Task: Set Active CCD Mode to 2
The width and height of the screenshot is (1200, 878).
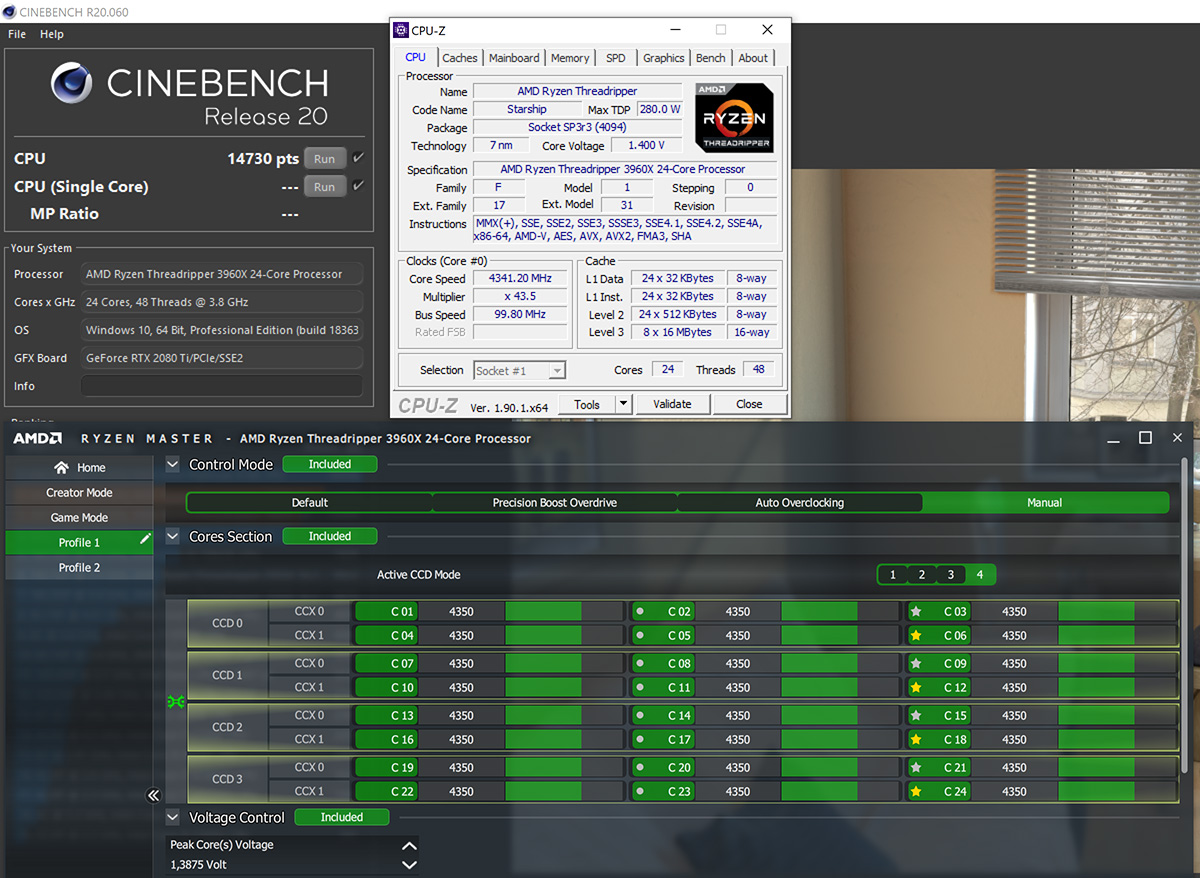Action: click(x=922, y=574)
